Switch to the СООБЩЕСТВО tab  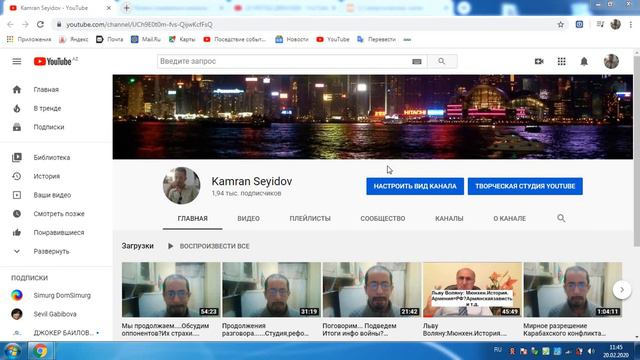point(383,218)
